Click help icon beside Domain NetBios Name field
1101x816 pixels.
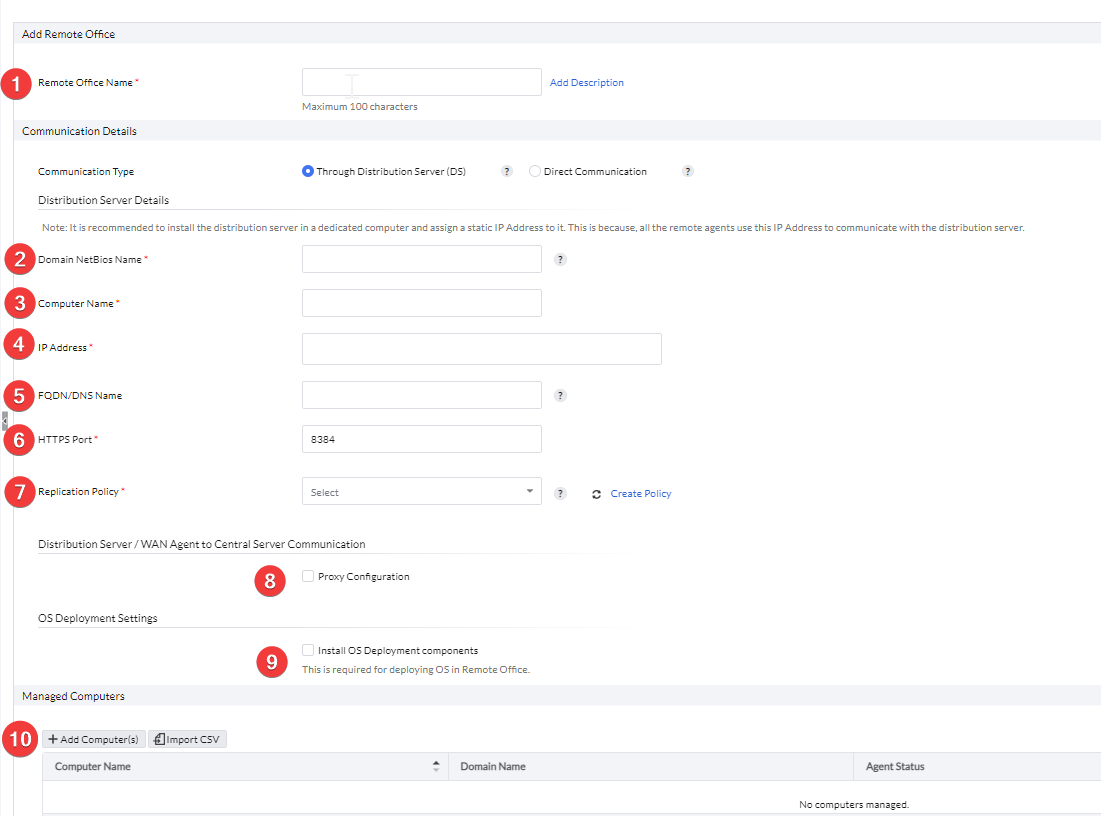tap(560, 259)
